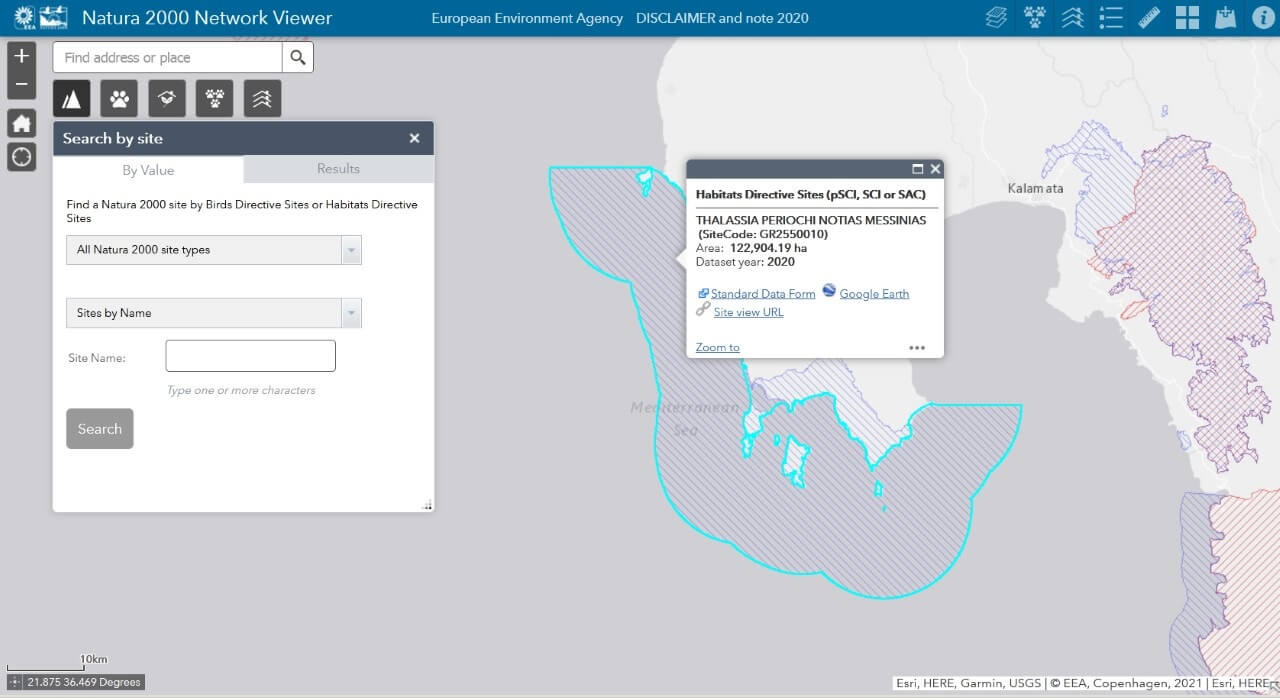Go to the default map extent (Home)
Screen dimensions: 1280x700
pyautogui.click(x=21, y=123)
